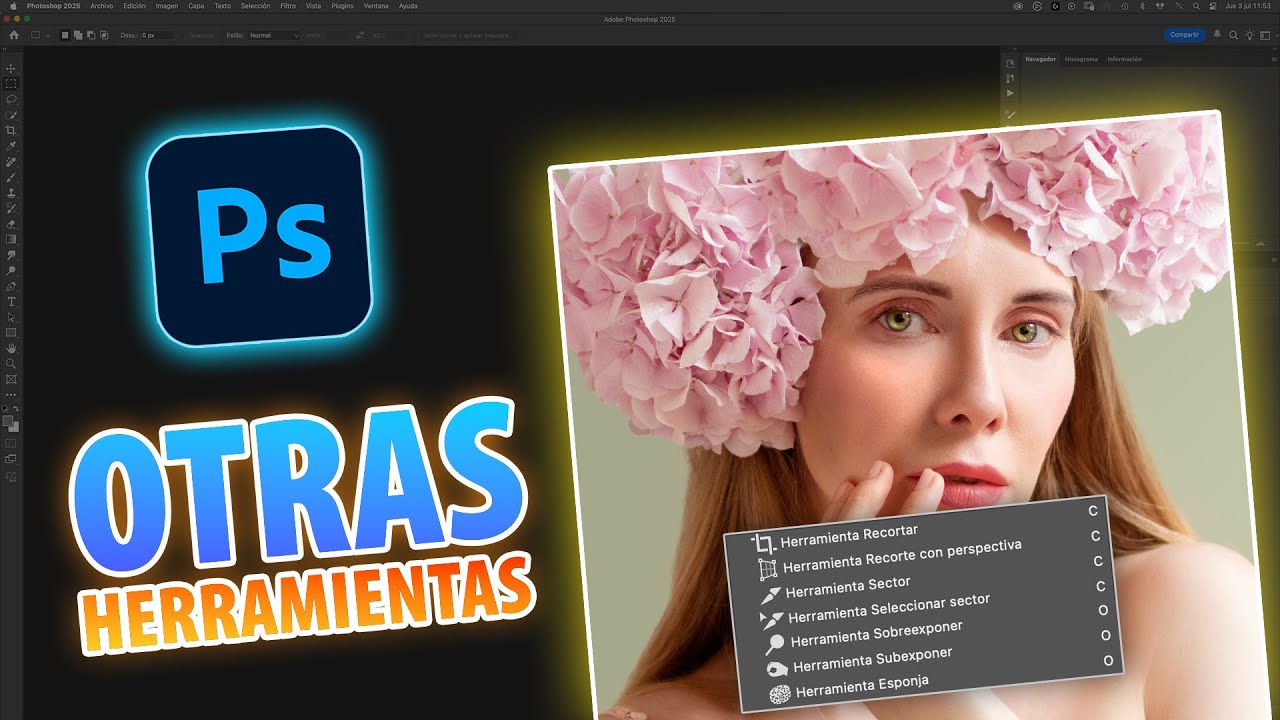Open the Capa menu
The width and height of the screenshot is (1280, 720).
point(196,6)
